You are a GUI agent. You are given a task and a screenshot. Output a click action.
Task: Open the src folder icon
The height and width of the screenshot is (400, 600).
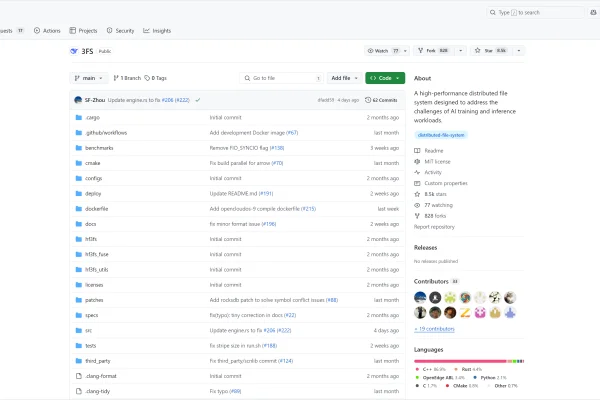pyautogui.click(x=79, y=330)
